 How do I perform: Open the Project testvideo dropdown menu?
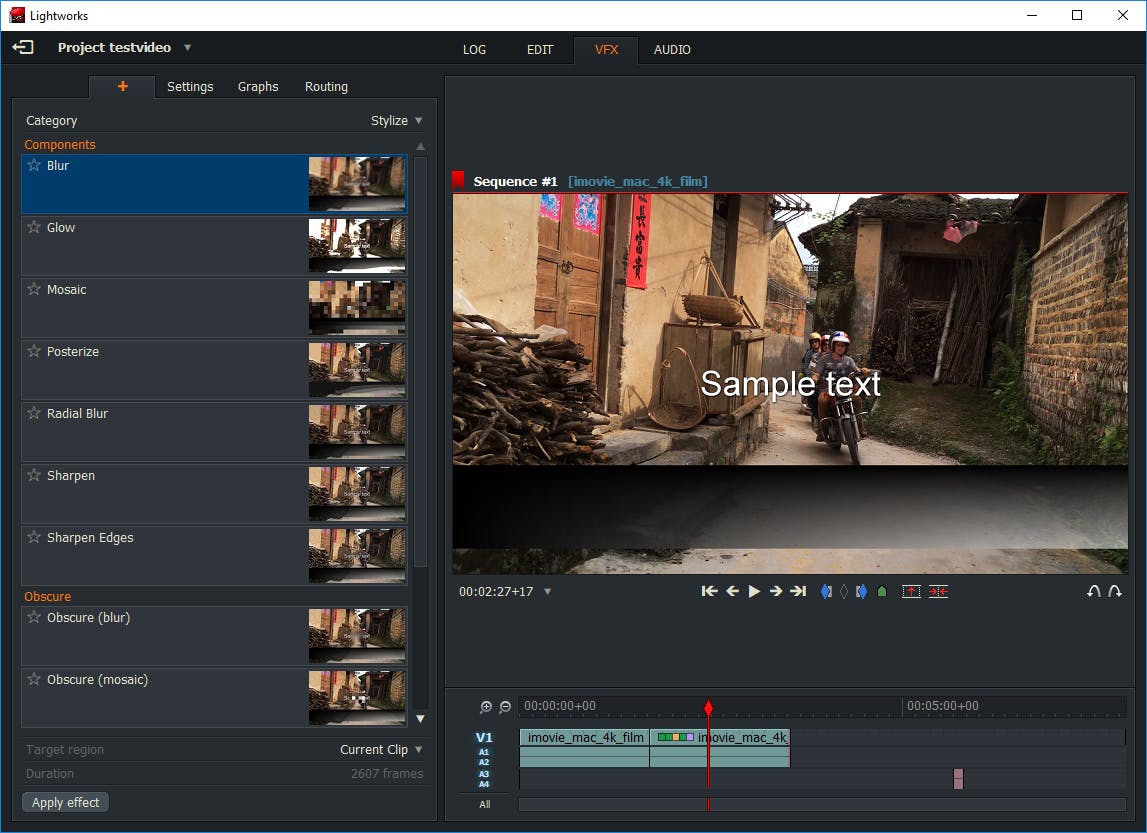point(187,48)
